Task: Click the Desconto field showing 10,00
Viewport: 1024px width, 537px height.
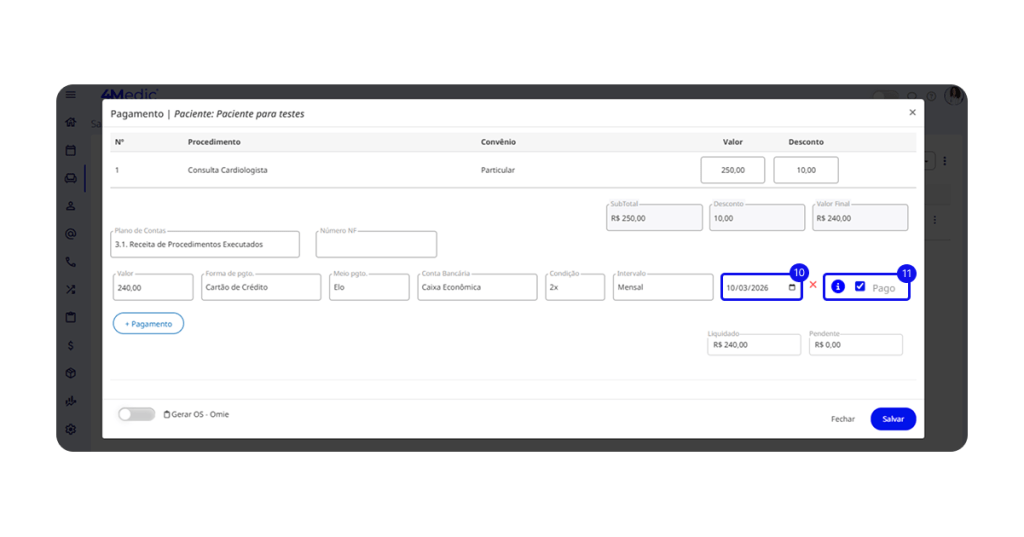Action: [x=805, y=170]
